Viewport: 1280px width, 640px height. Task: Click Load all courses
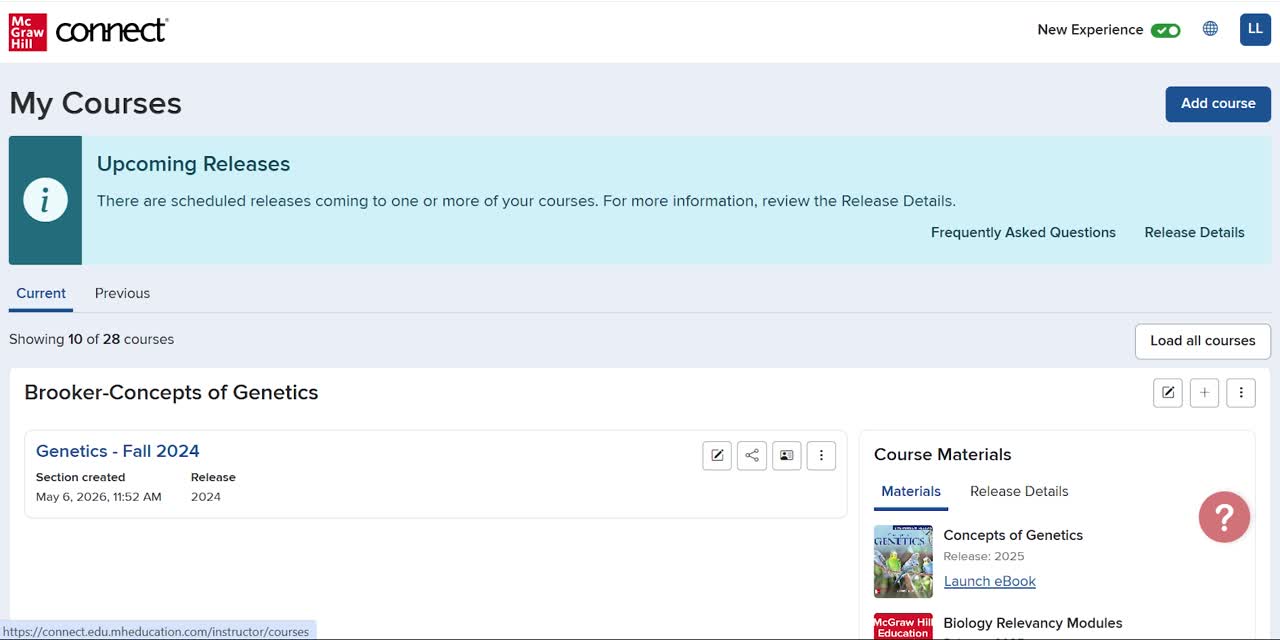pyautogui.click(x=1203, y=340)
